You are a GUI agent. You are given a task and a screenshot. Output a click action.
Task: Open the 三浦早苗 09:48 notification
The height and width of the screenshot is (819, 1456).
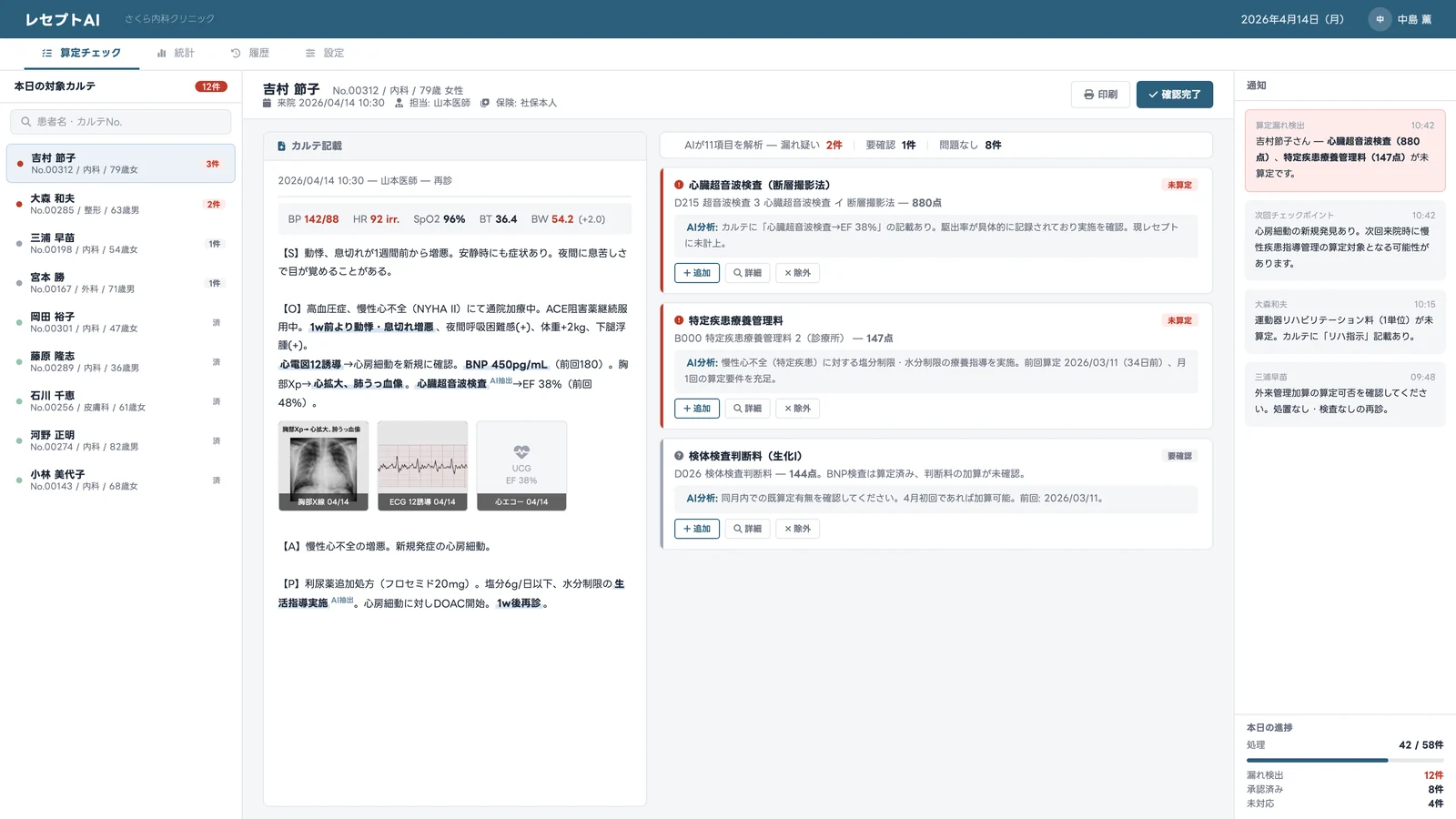1345,393
